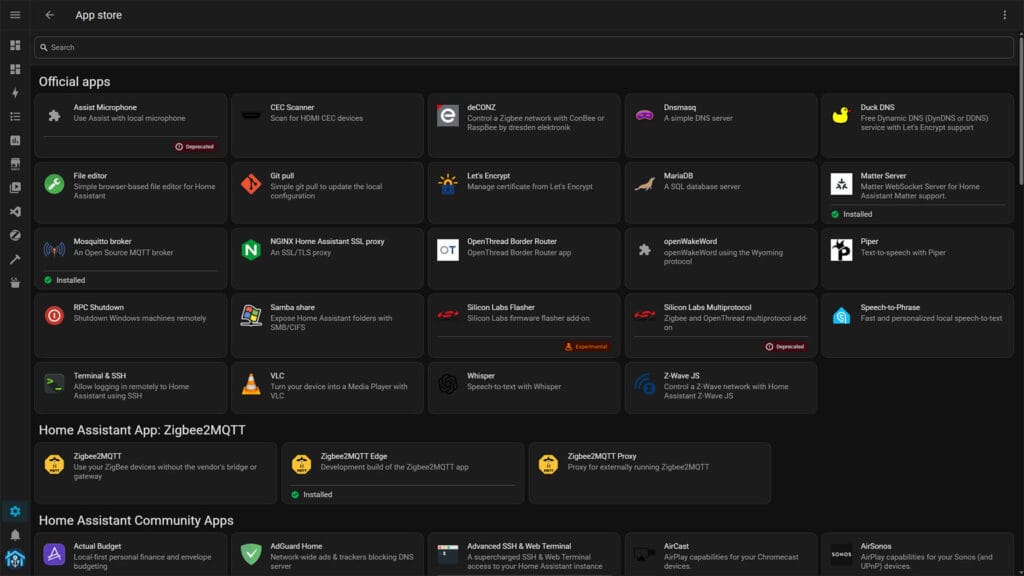This screenshot has height=576, width=1024.
Task: Open the Zigbee2MQTT Edge app card
Action: [403, 473]
